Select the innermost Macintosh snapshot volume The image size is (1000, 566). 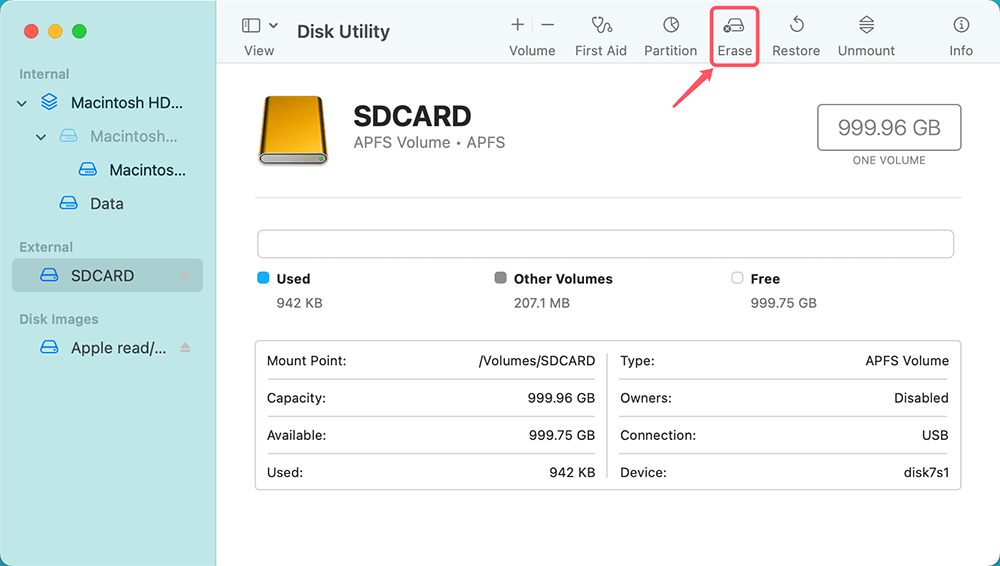pos(146,170)
